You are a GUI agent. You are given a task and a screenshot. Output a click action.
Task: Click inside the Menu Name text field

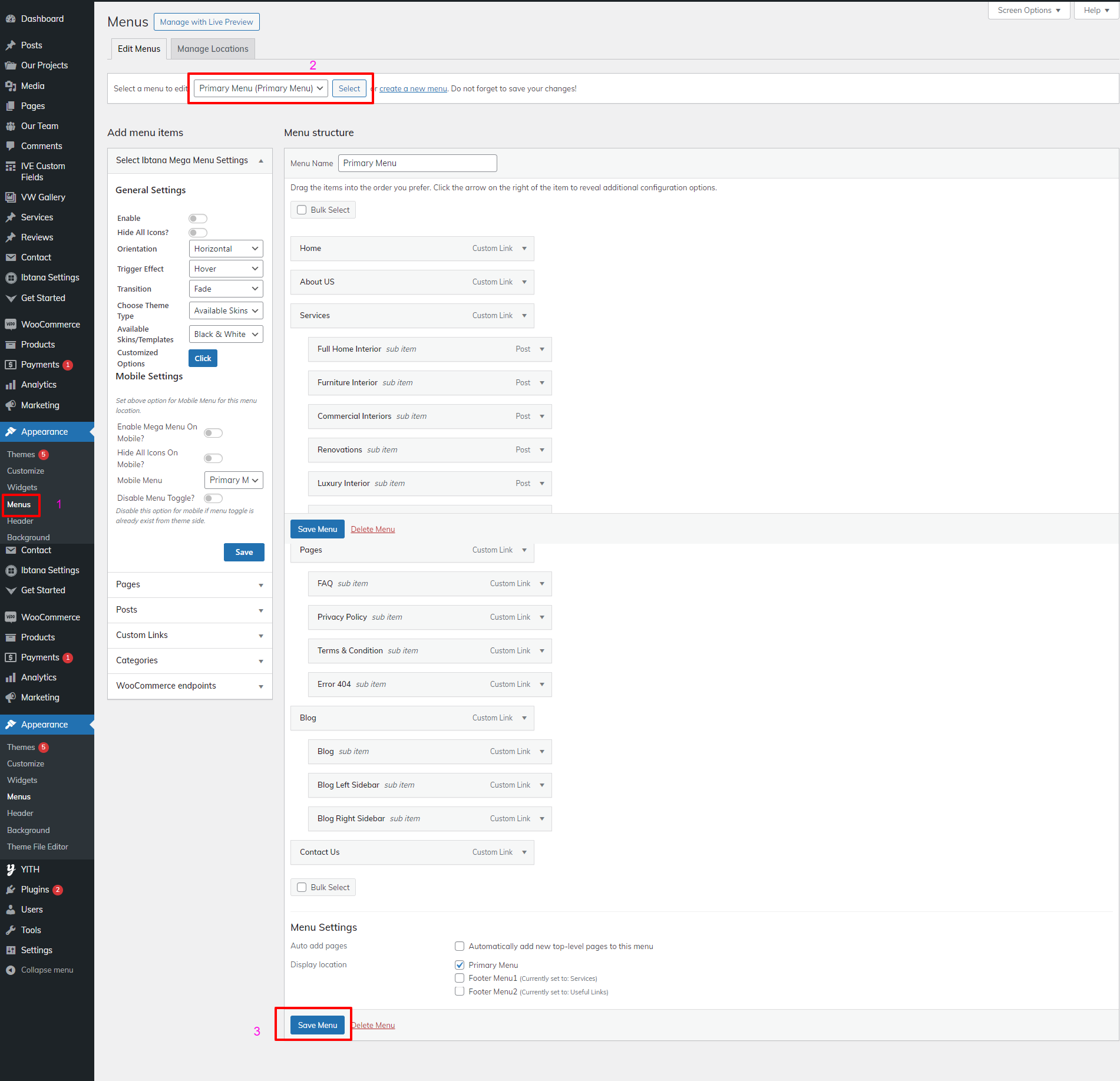417,163
